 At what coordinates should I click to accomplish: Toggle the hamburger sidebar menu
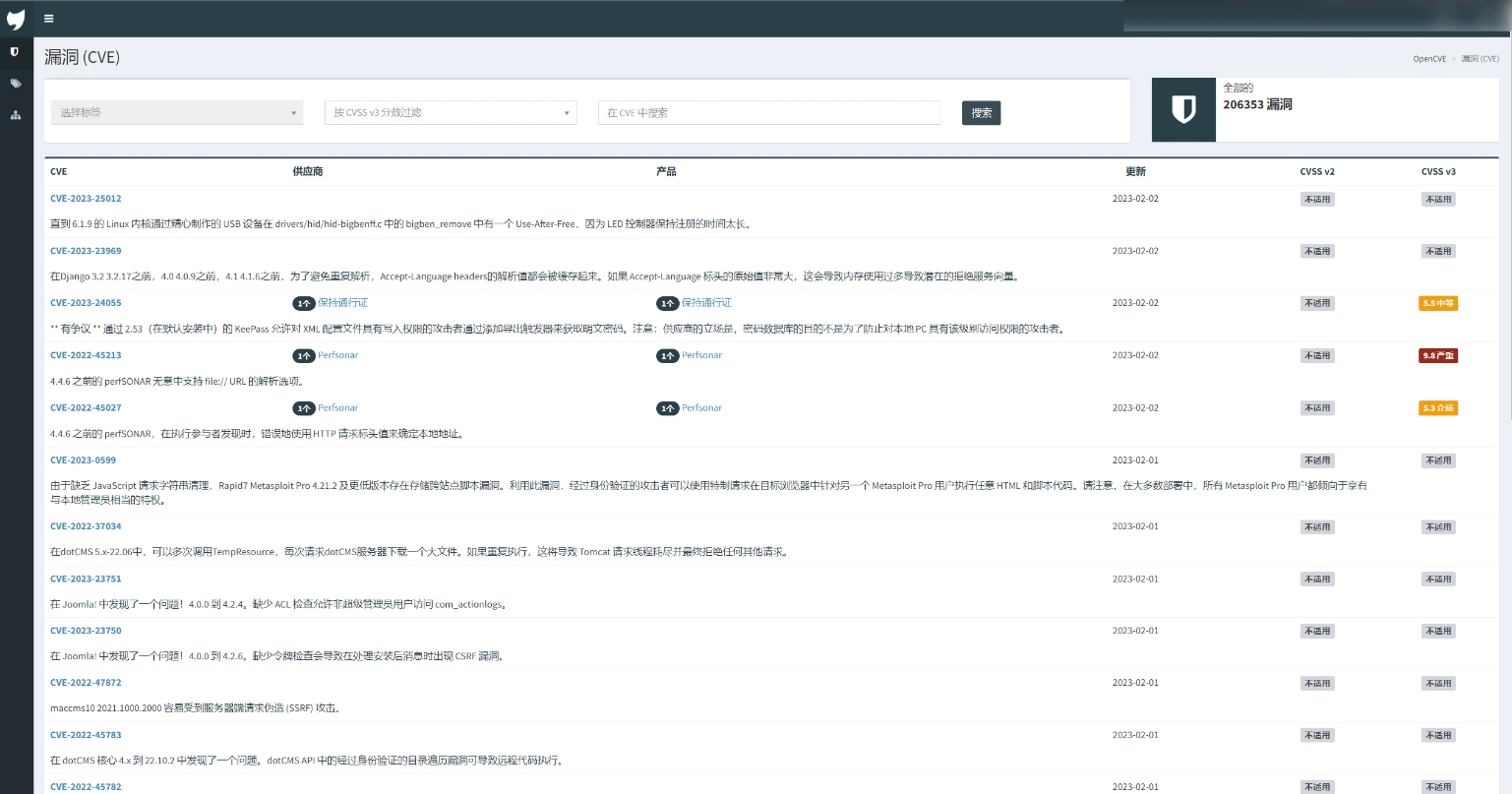click(x=49, y=19)
